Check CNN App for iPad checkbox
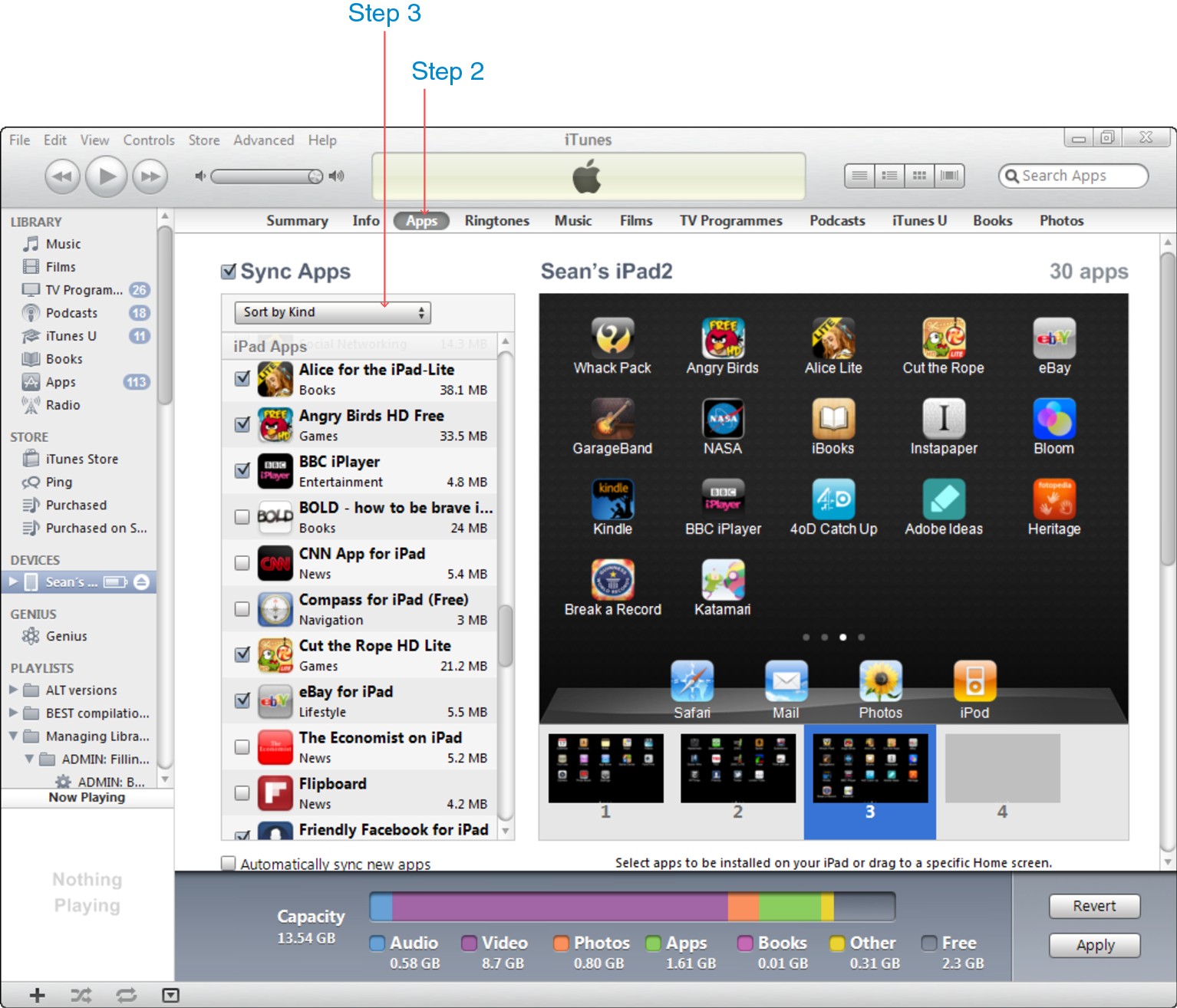The height and width of the screenshot is (1008, 1177). [242, 563]
